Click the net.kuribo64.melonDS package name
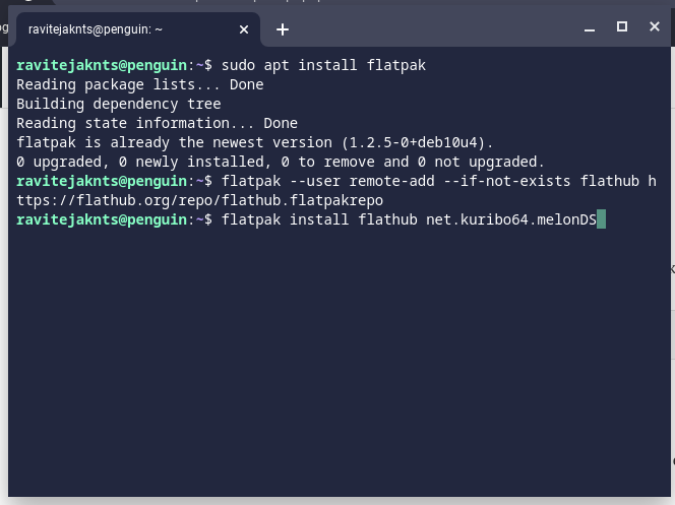This screenshot has width=675, height=505. point(510,219)
